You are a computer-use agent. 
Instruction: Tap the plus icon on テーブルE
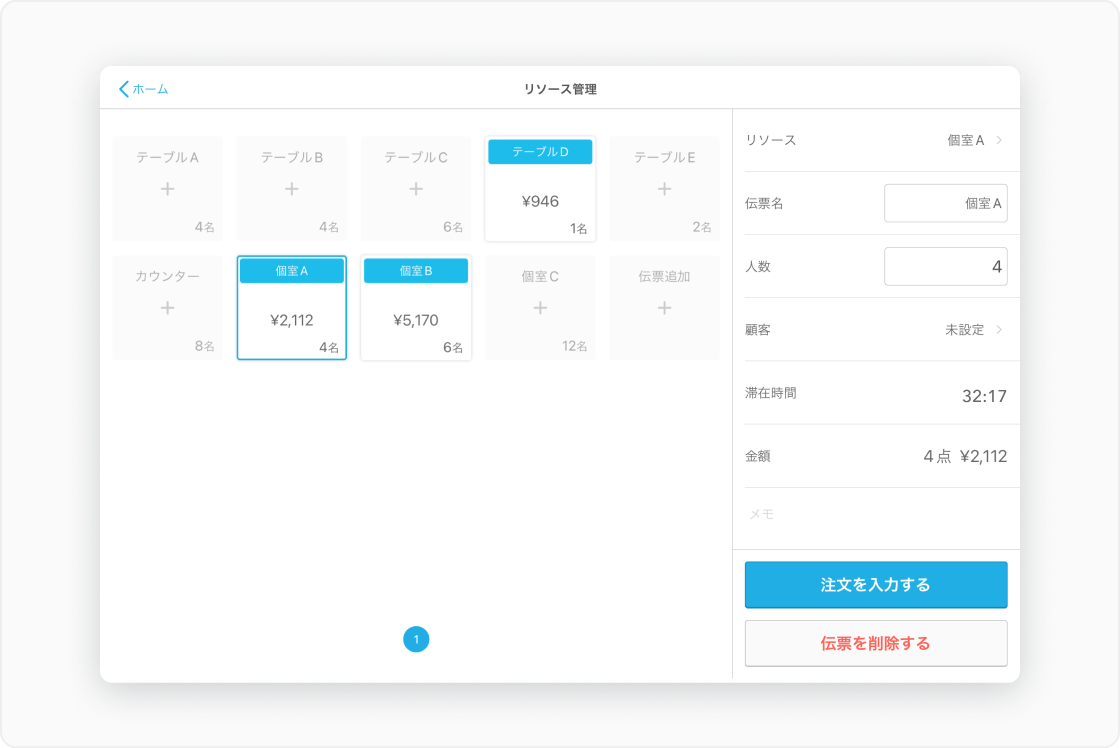click(664, 189)
